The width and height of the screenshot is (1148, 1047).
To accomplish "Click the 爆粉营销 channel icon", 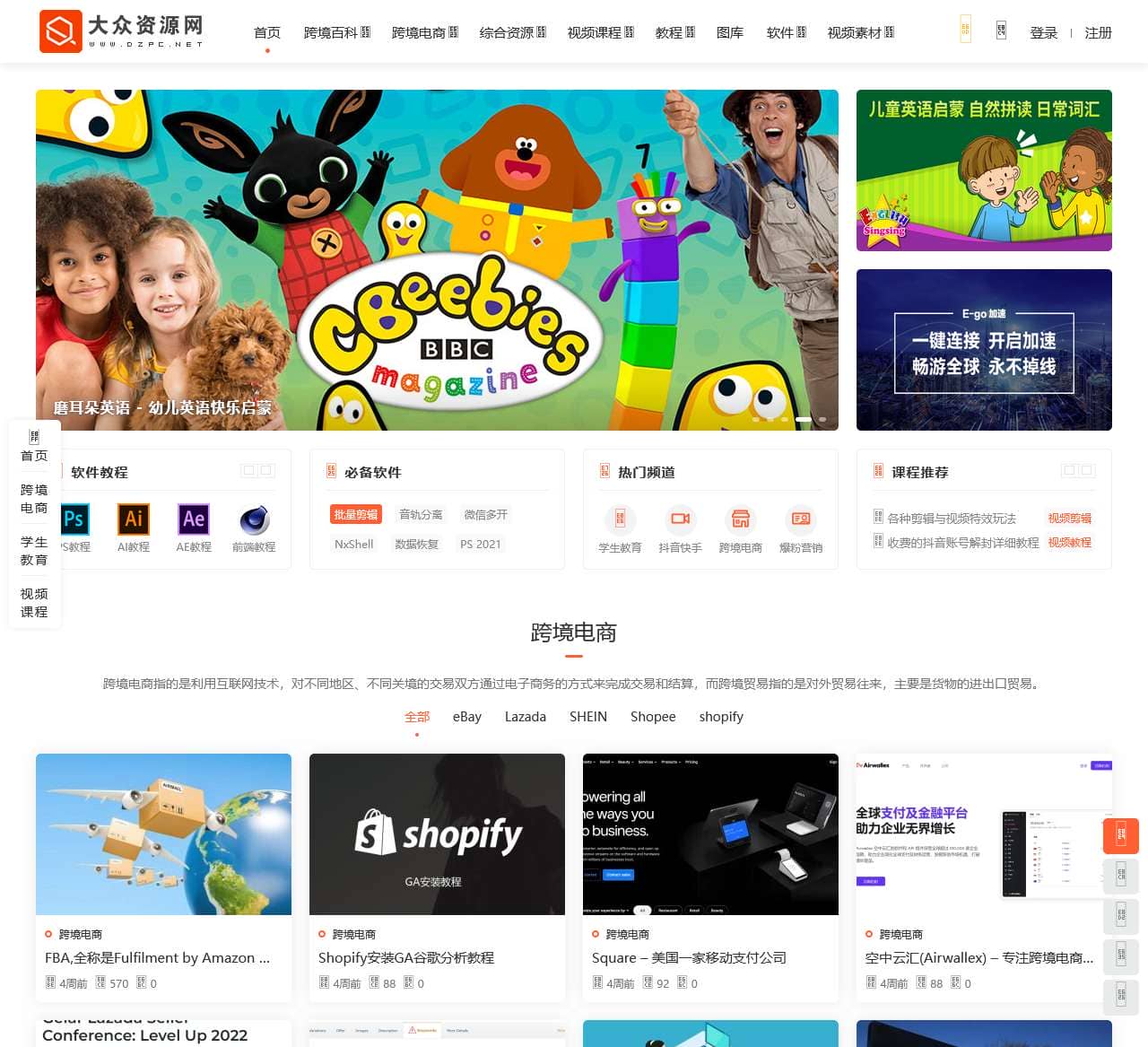I will (801, 519).
